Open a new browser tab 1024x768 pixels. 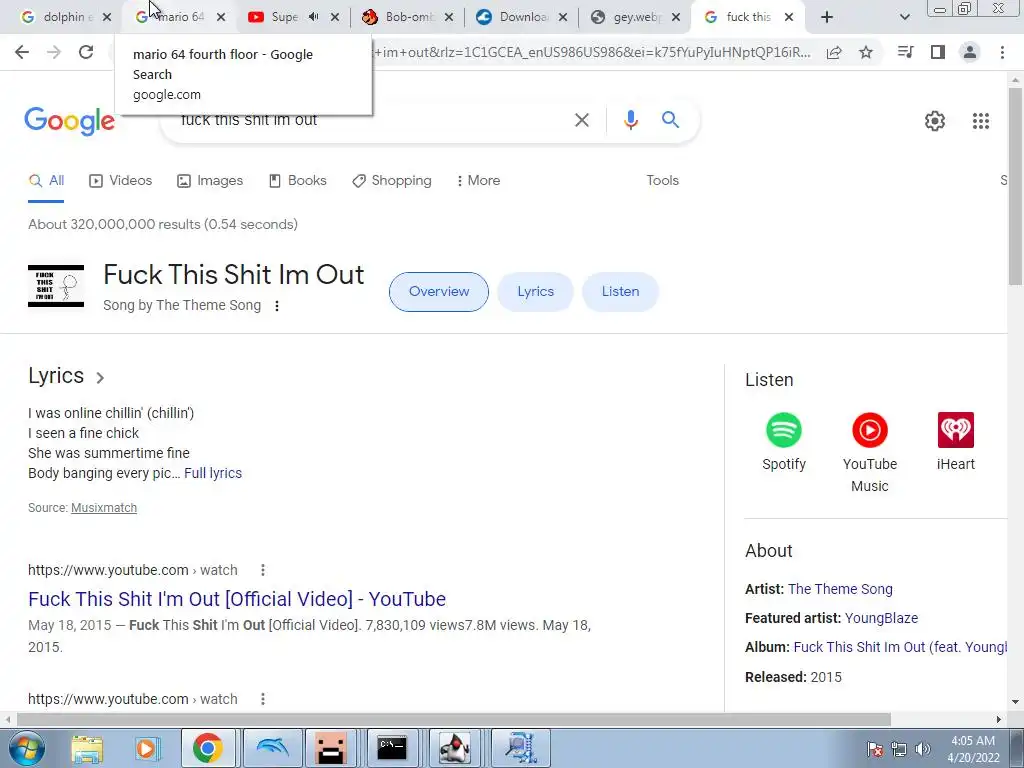pos(827,17)
